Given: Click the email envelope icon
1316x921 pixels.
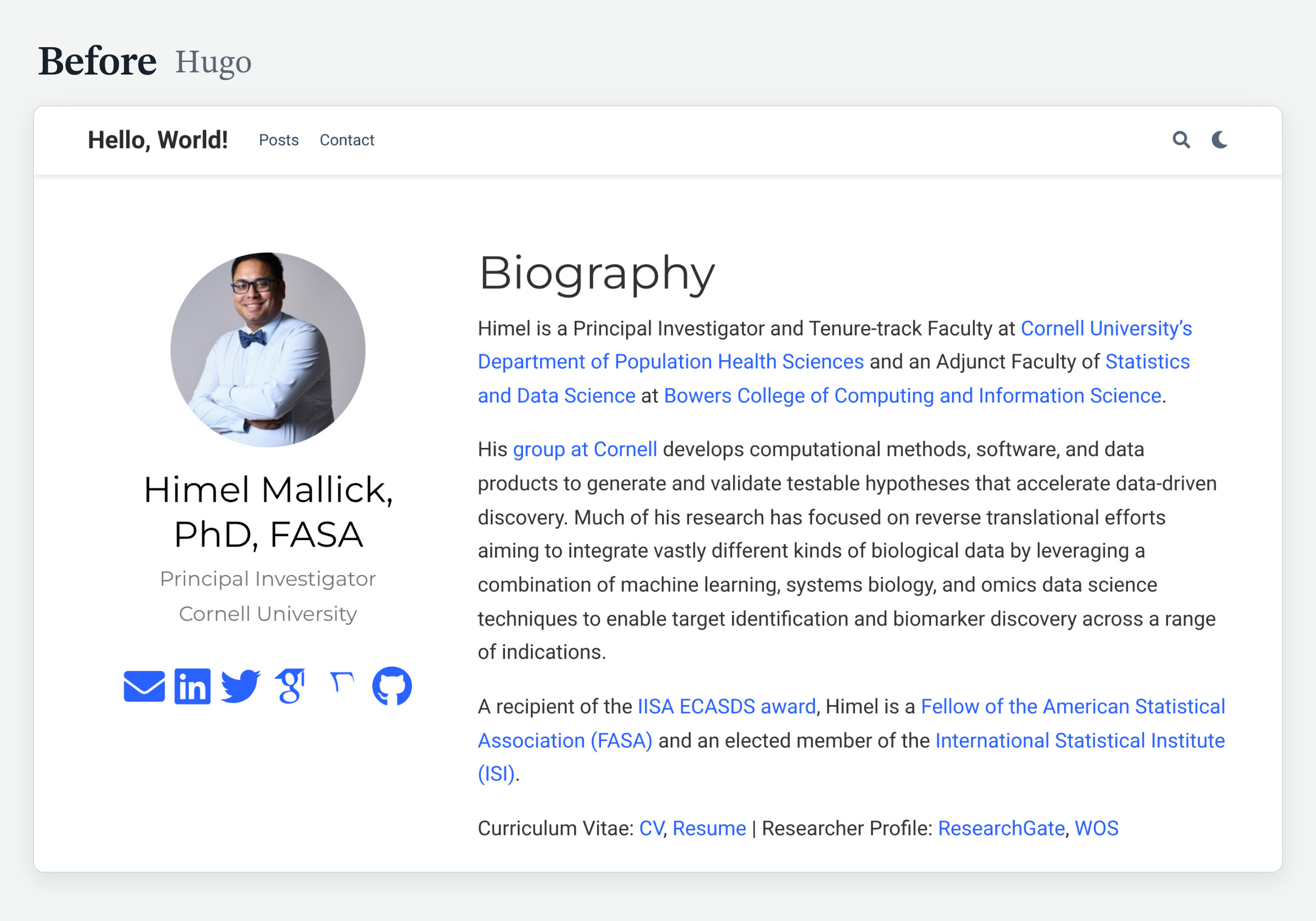Looking at the screenshot, I should [x=144, y=686].
